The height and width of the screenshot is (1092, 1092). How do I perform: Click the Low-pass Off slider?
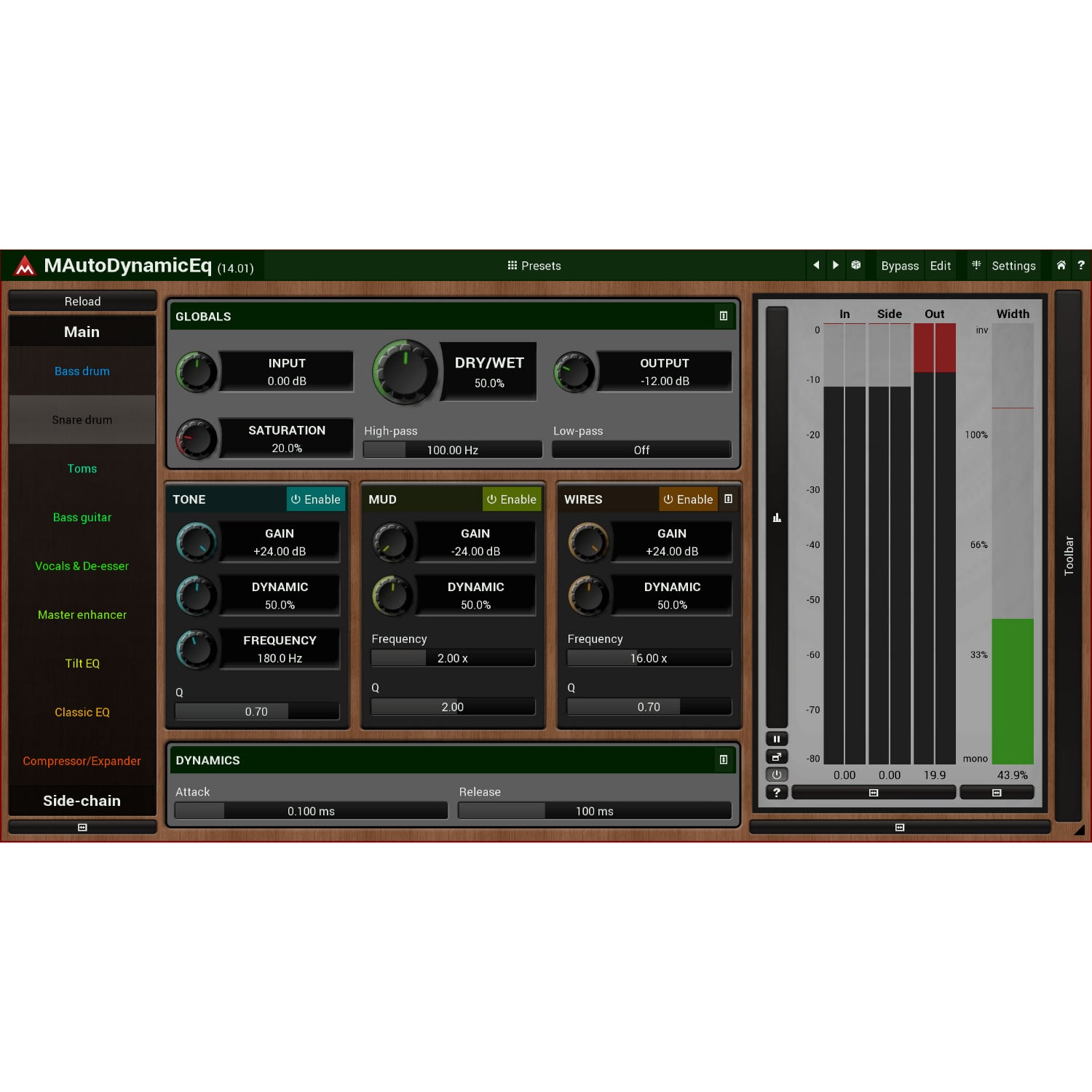641,450
